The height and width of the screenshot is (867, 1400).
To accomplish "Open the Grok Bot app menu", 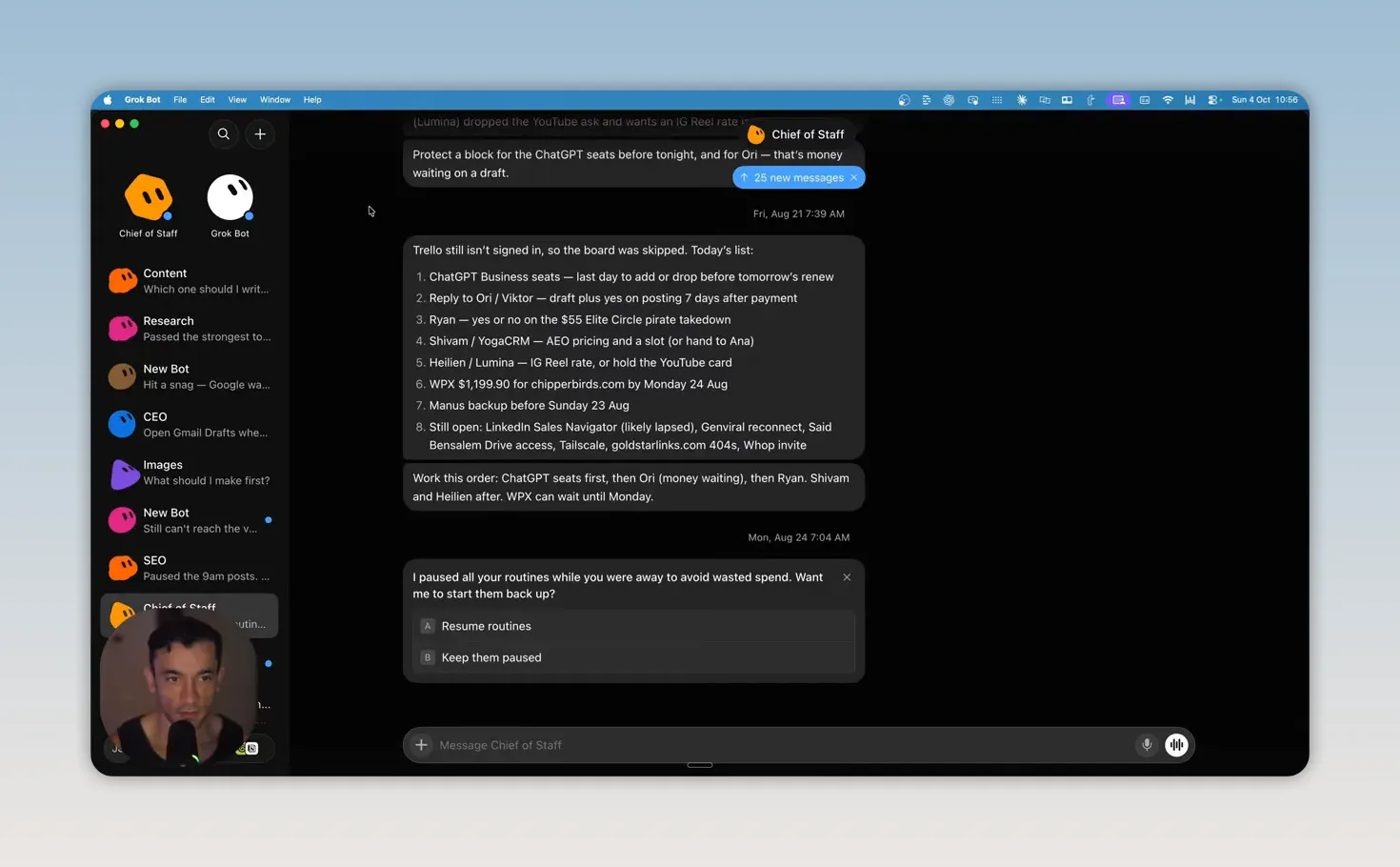I will coord(142,100).
